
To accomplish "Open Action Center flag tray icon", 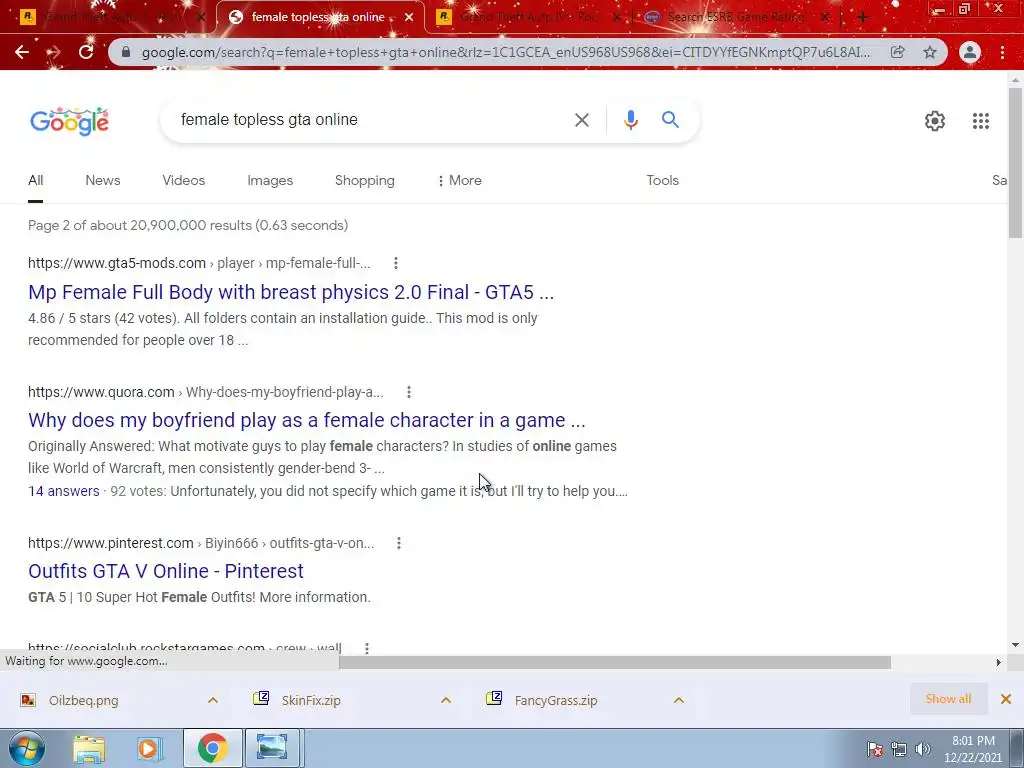I will point(874,749).
